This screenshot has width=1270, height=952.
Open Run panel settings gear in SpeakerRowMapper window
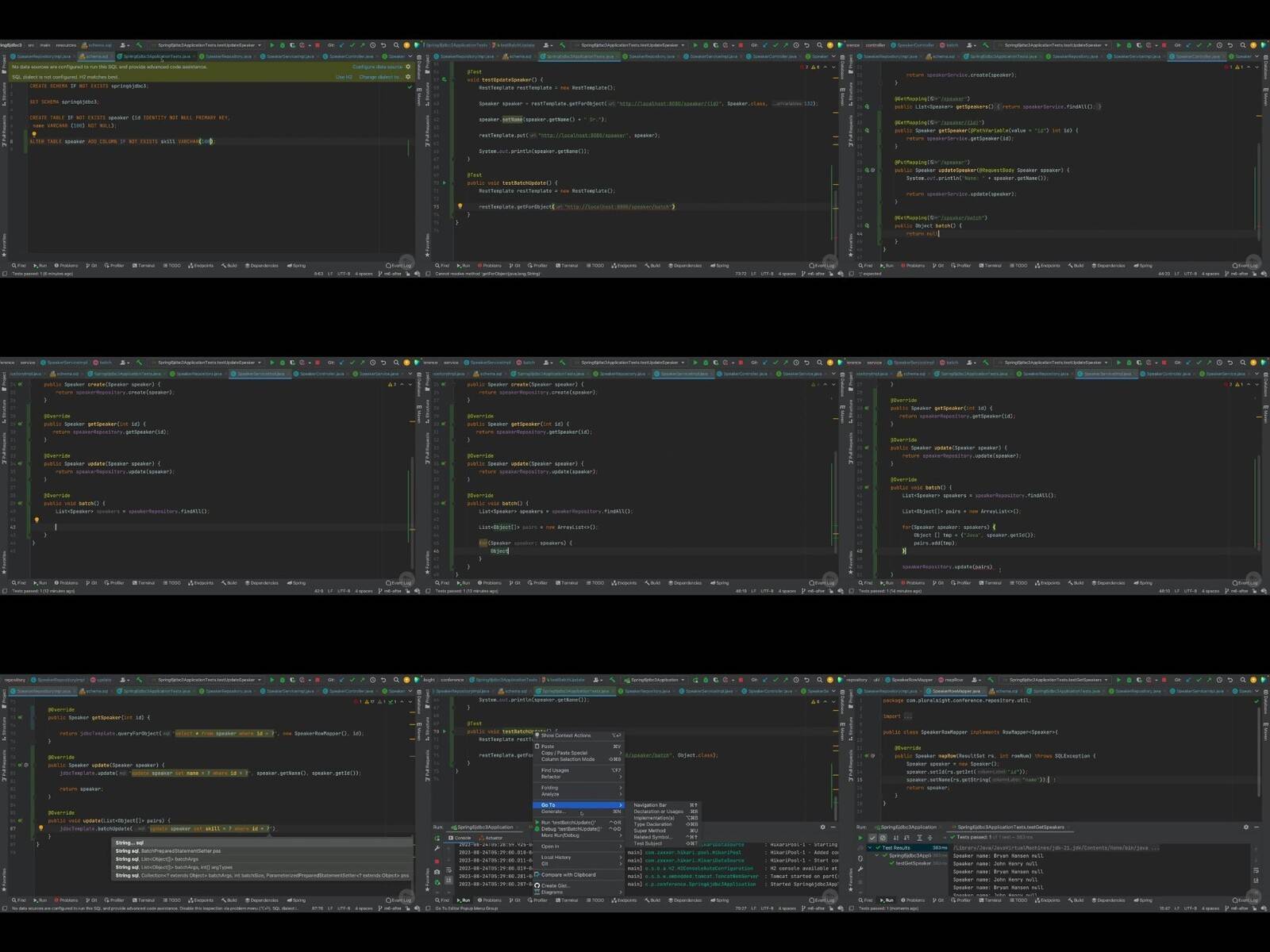coord(1246,827)
